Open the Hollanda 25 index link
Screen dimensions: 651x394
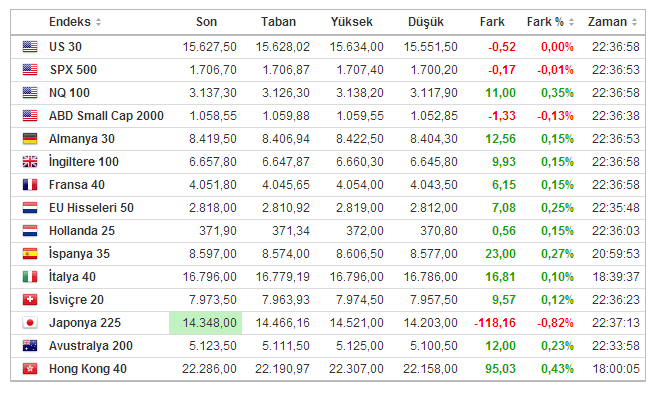pos(82,230)
